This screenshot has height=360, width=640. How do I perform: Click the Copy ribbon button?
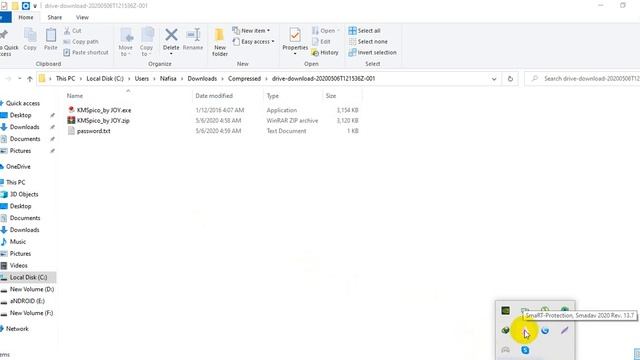pos(30,40)
